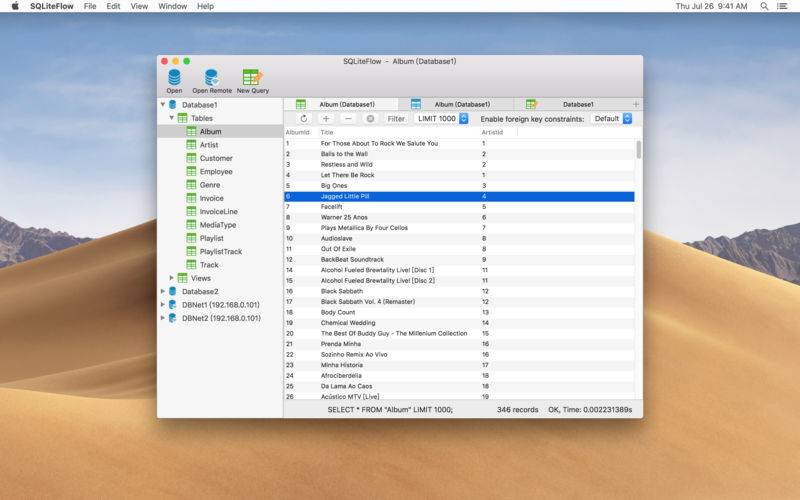
Task: Click the circular cancel icon beside Filter
Action: click(x=370, y=118)
